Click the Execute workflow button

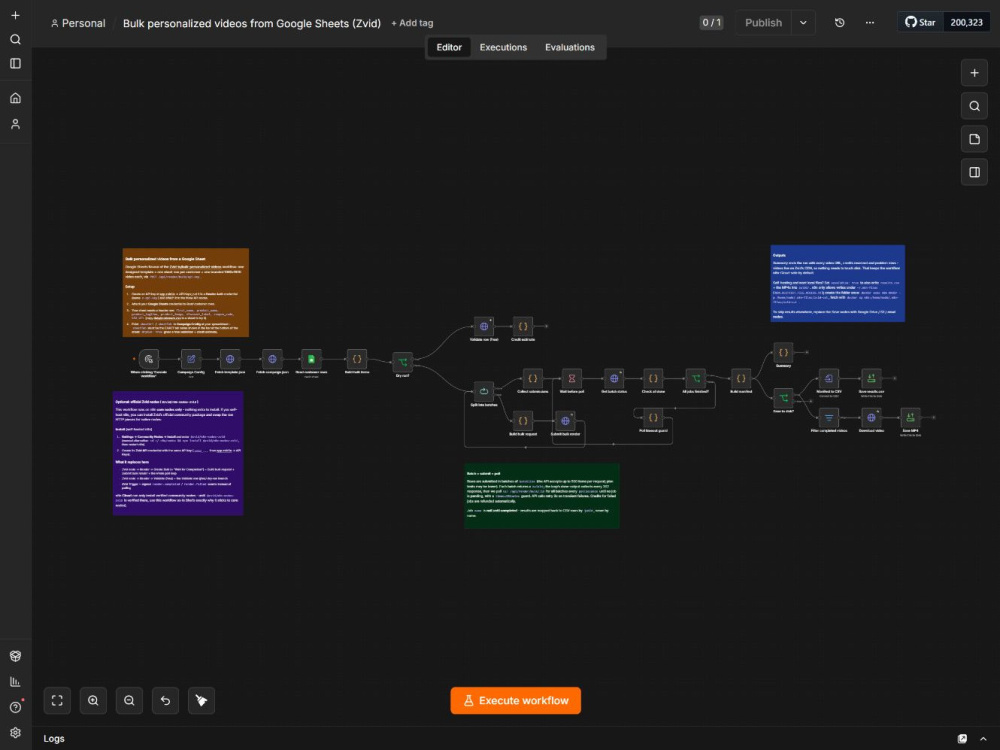pyautogui.click(x=515, y=700)
